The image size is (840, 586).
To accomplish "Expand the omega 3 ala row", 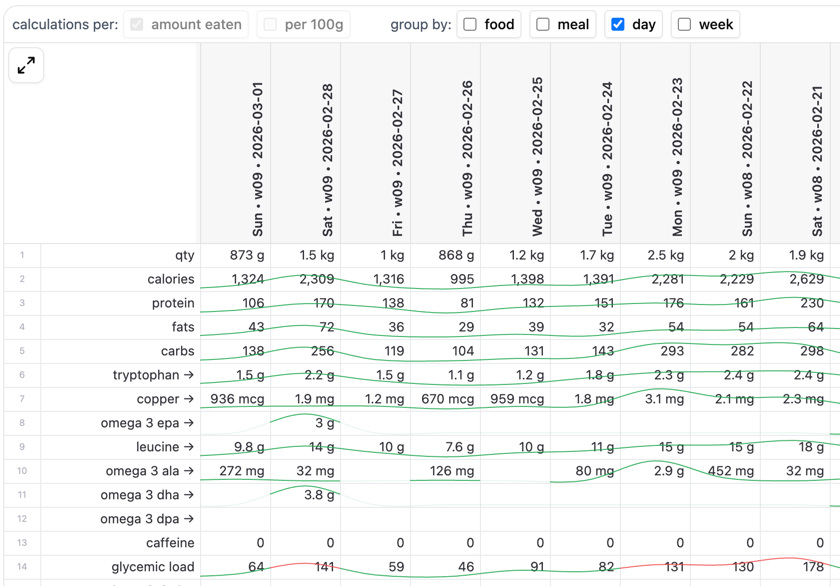I will 149,471.
